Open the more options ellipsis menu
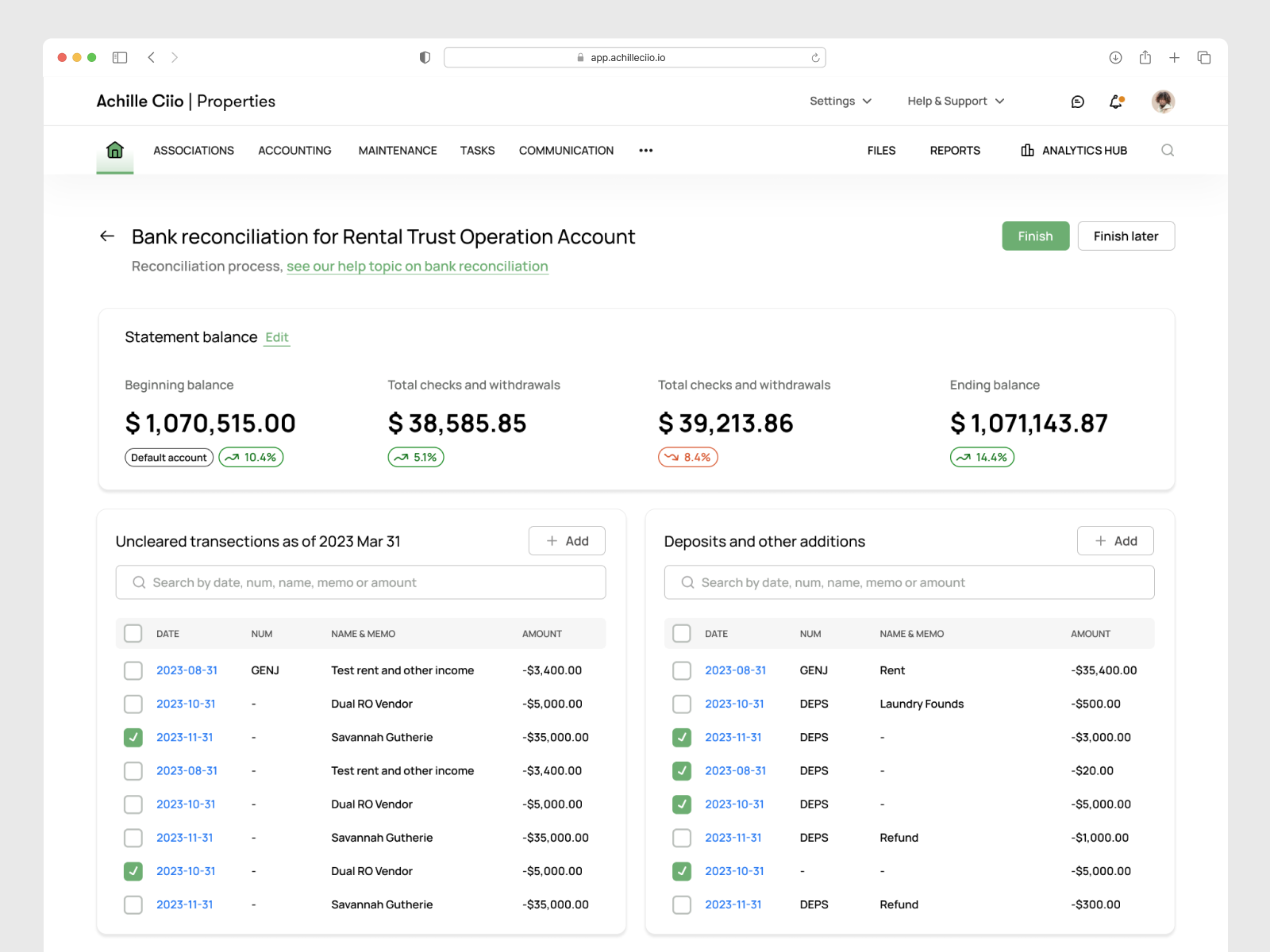 point(645,150)
